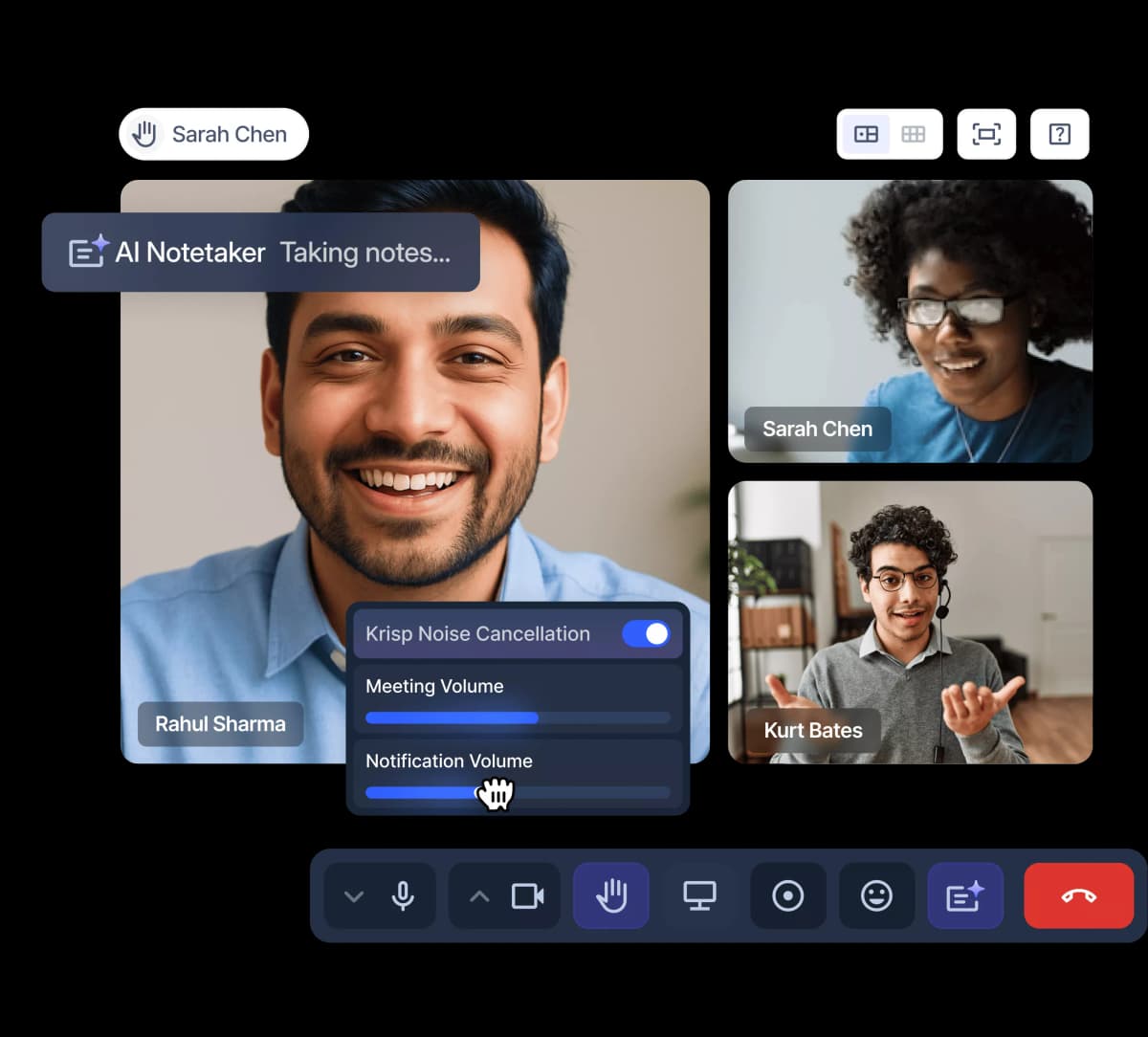Screen dimensions: 1148x1037
Task: Click the Notification Volume slider track
Action: click(x=574, y=792)
